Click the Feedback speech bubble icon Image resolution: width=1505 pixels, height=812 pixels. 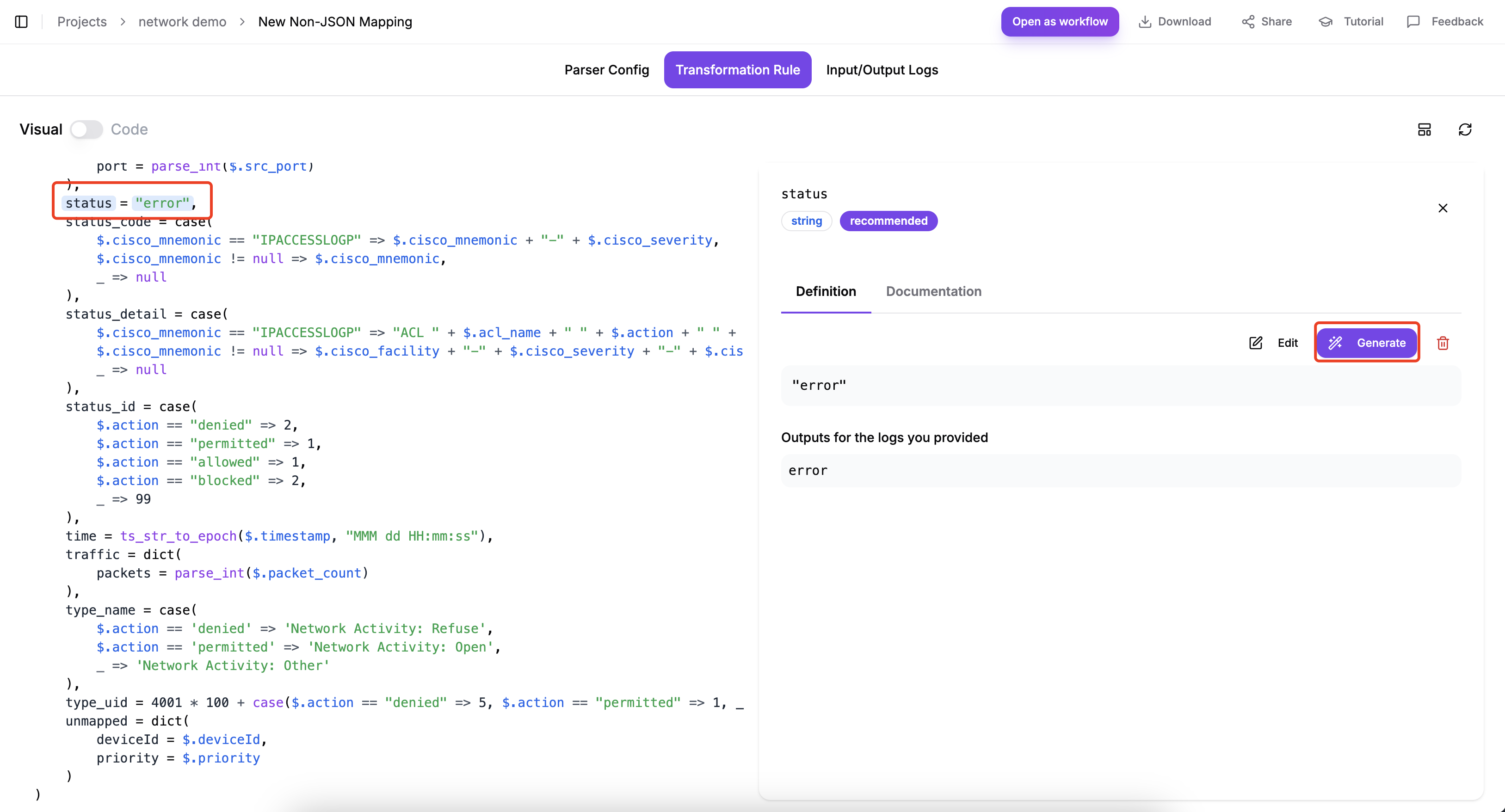pos(1413,22)
